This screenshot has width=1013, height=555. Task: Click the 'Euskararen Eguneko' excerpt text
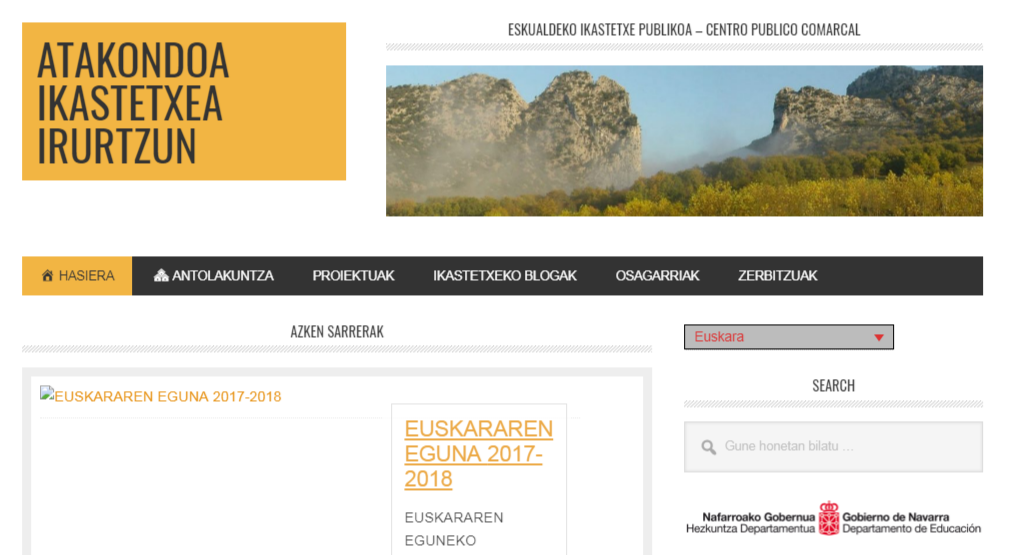(x=454, y=529)
